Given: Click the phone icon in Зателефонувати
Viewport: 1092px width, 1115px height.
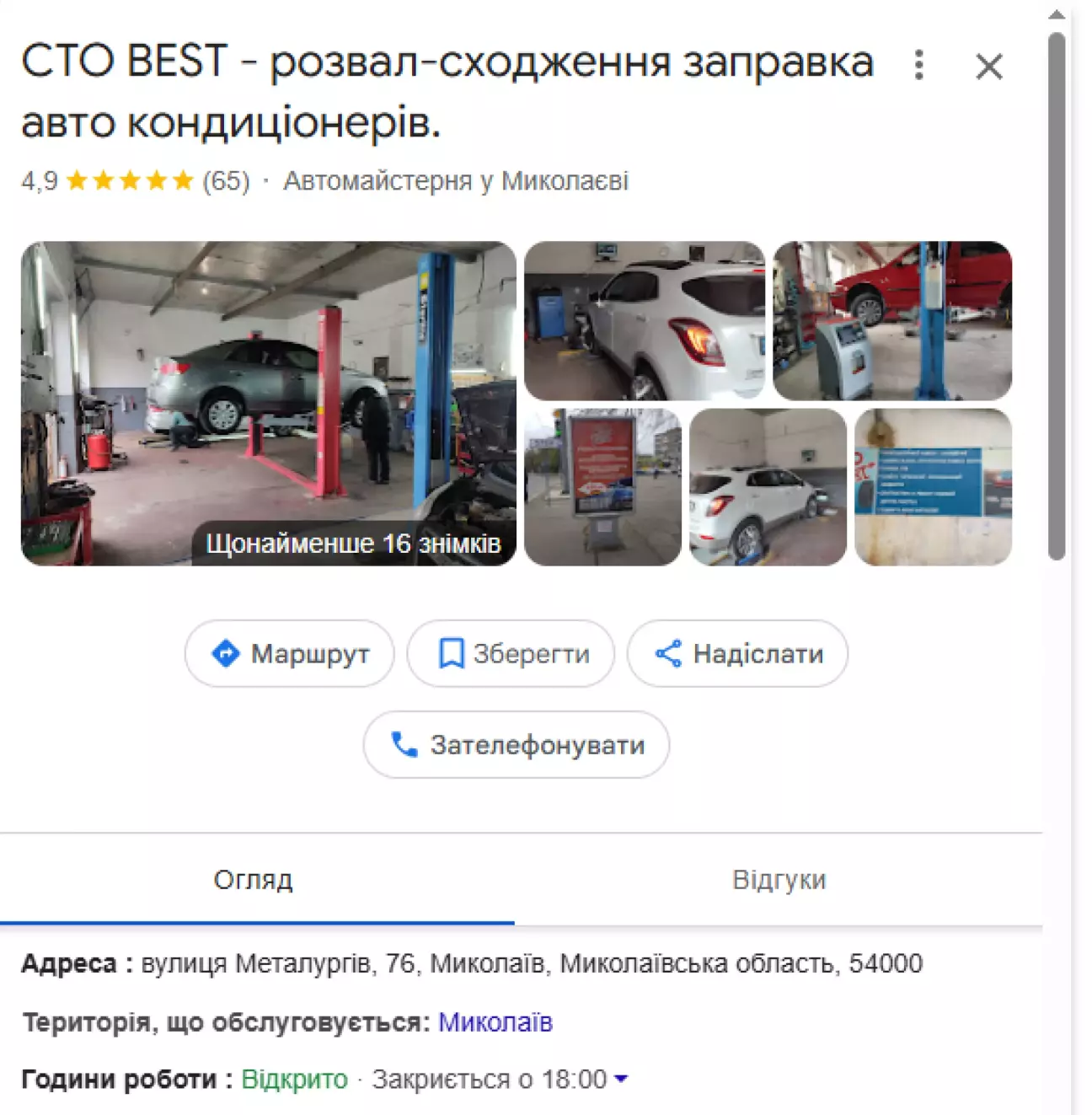Looking at the screenshot, I should (404, 744).
